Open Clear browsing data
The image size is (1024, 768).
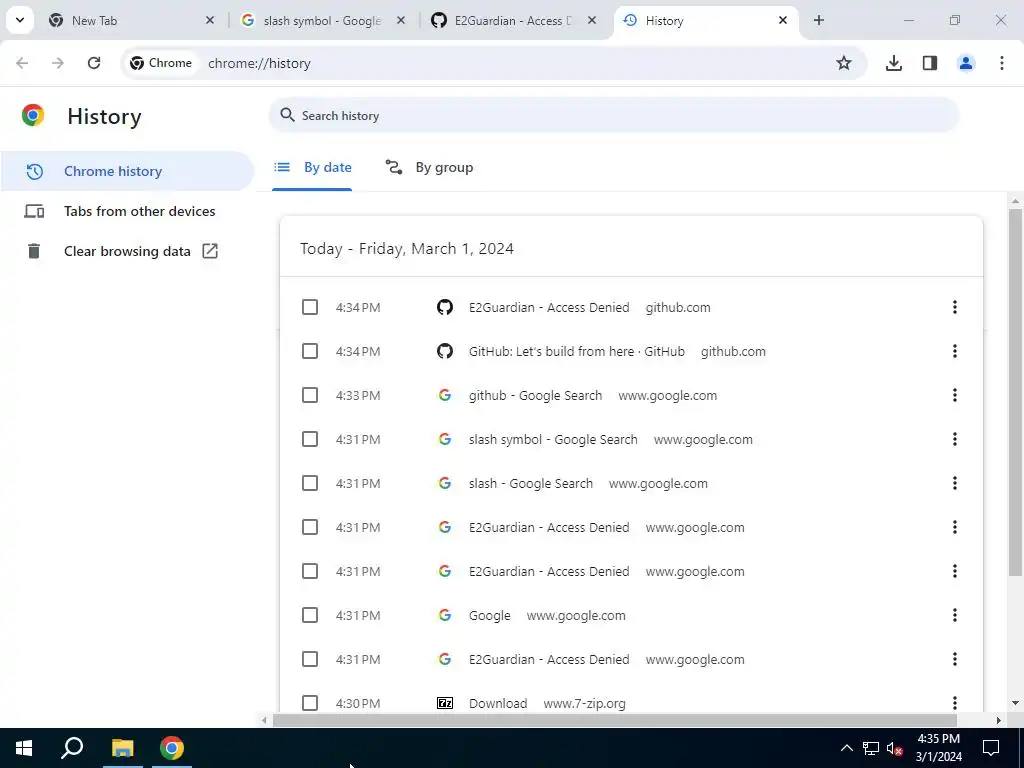pos(127,251)
